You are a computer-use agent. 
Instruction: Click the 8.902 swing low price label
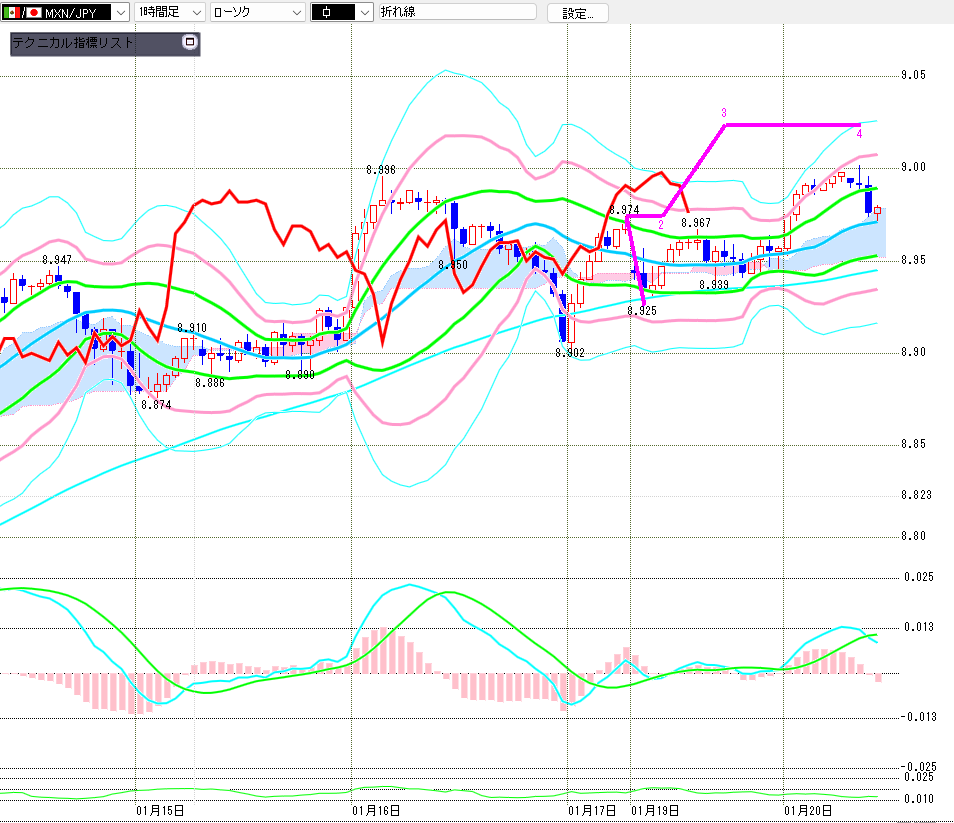(570, 353)
